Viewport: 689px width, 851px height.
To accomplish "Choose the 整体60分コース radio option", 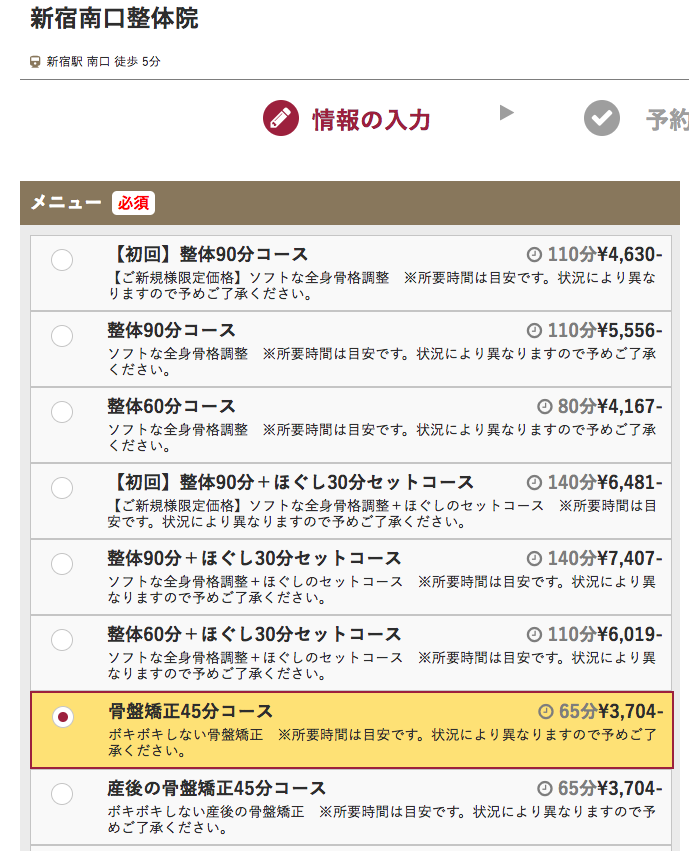I will pos(62,412).
